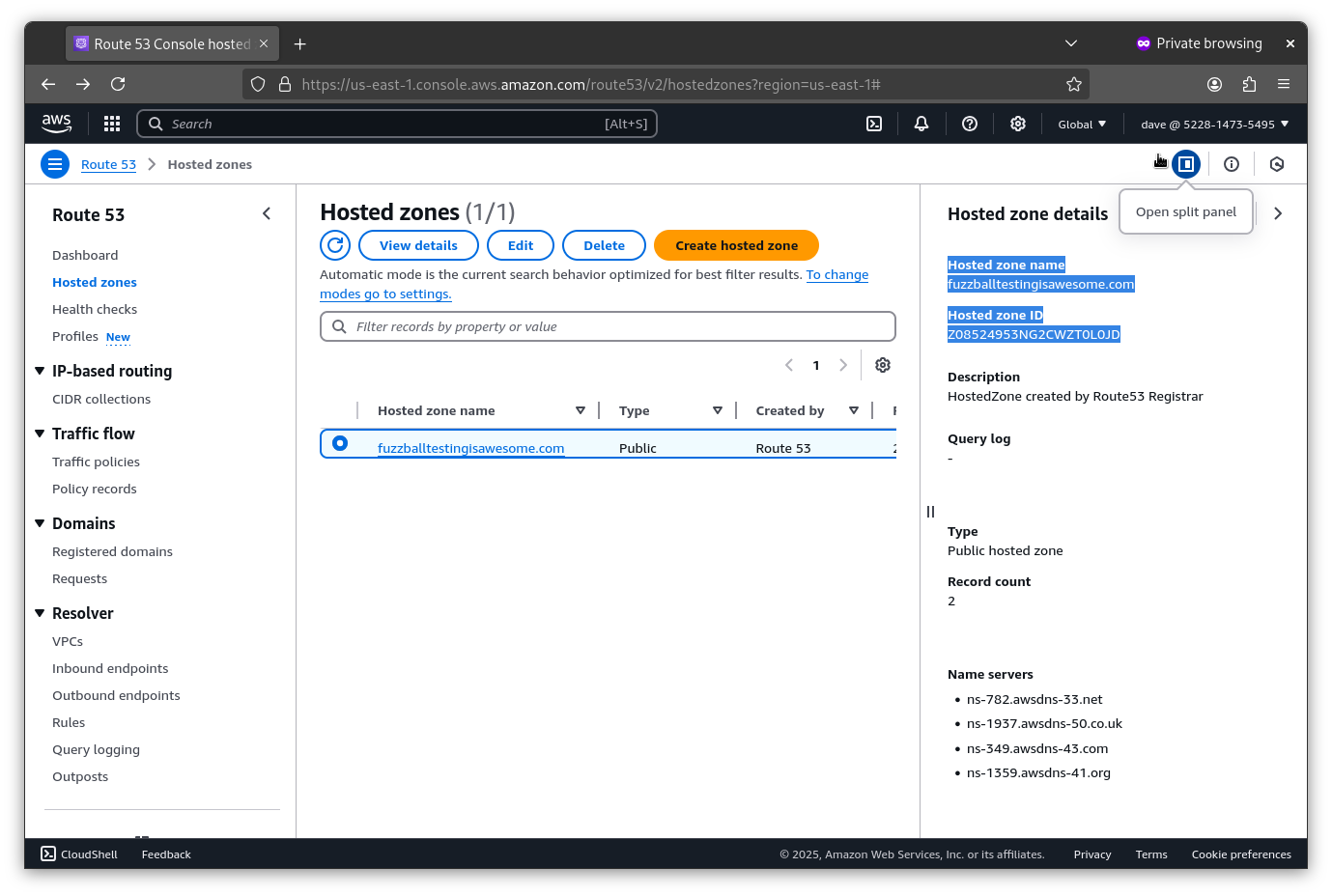The image size is (1332, 896).
Task: Click the Feedback link in footer
Action: coord(166,854)
